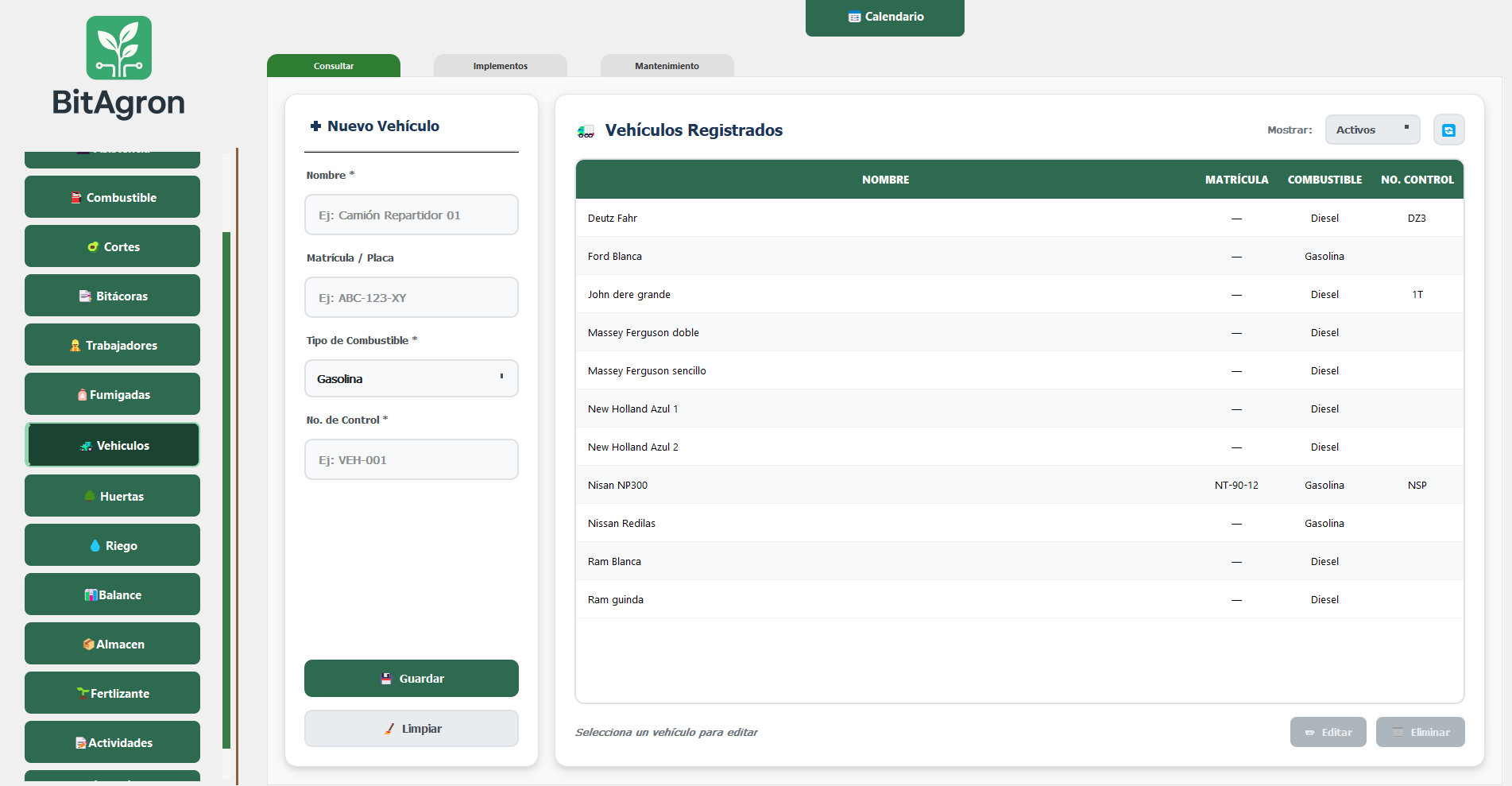Open Almacen from the sidebar
This screenshot has width=1512, height=786.
pos(112,644)
